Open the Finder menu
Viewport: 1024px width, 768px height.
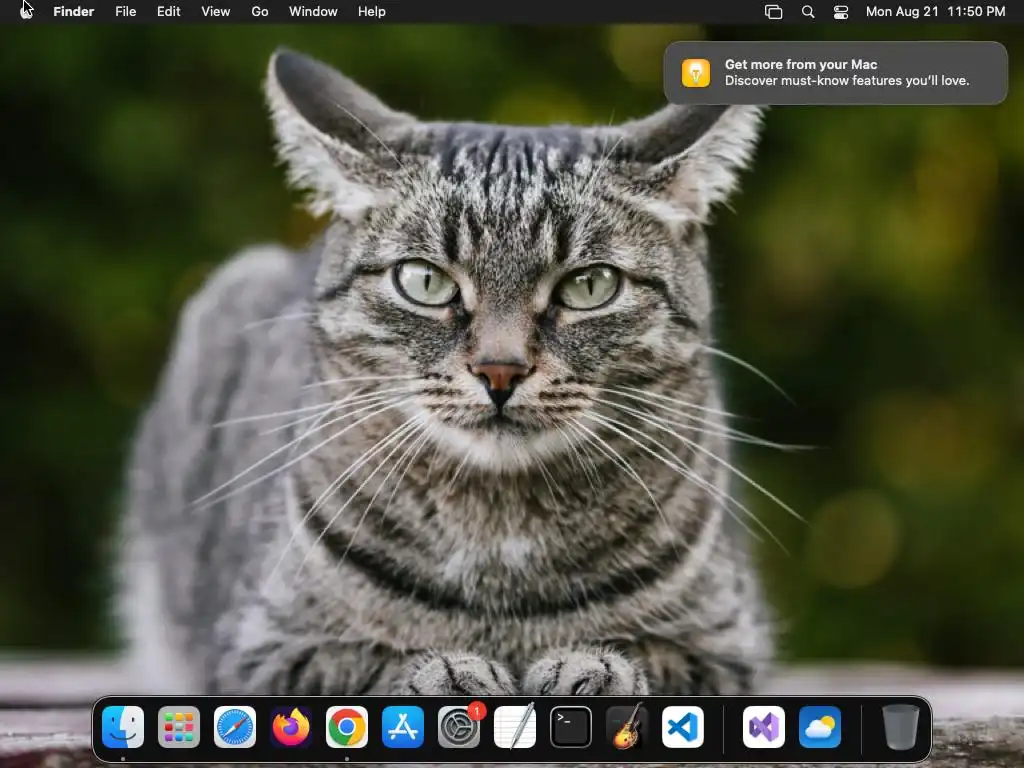74,12
